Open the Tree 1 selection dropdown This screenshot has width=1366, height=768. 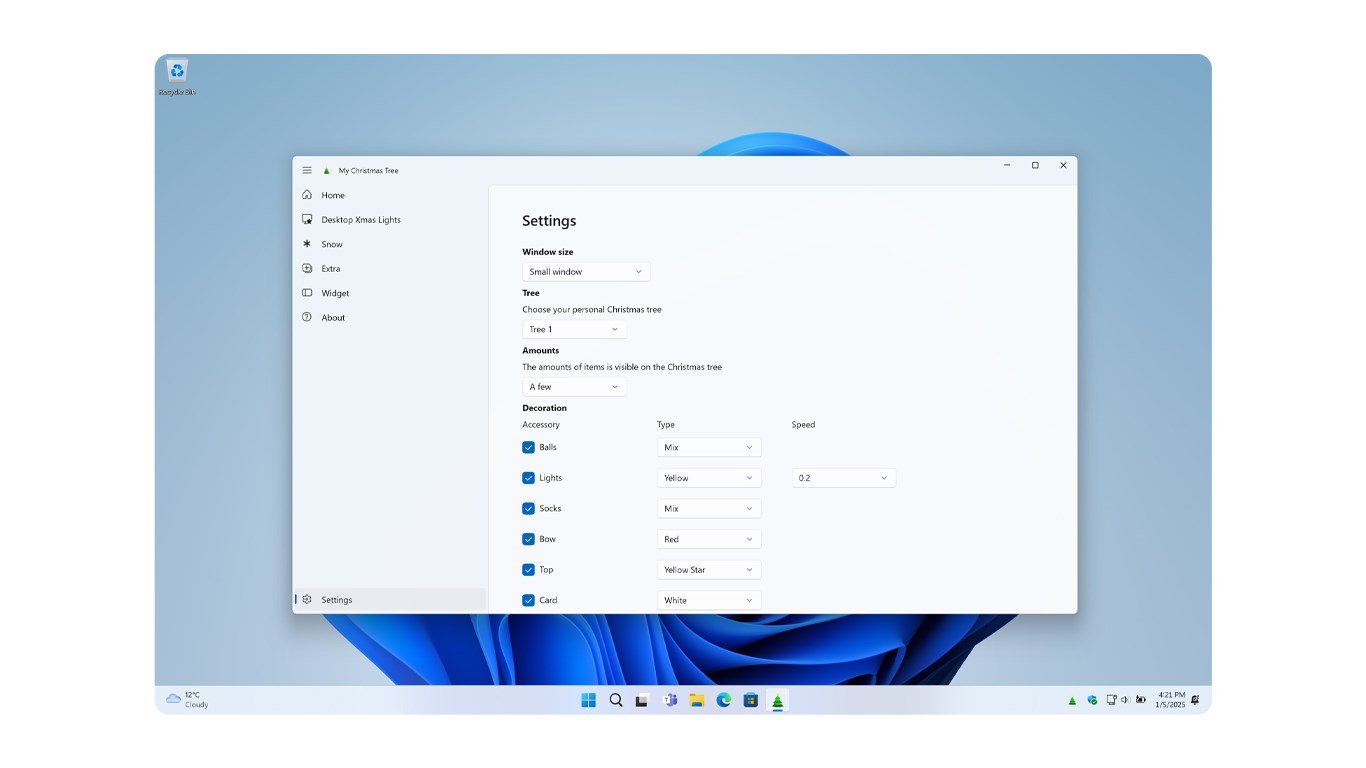pos(574,329)
